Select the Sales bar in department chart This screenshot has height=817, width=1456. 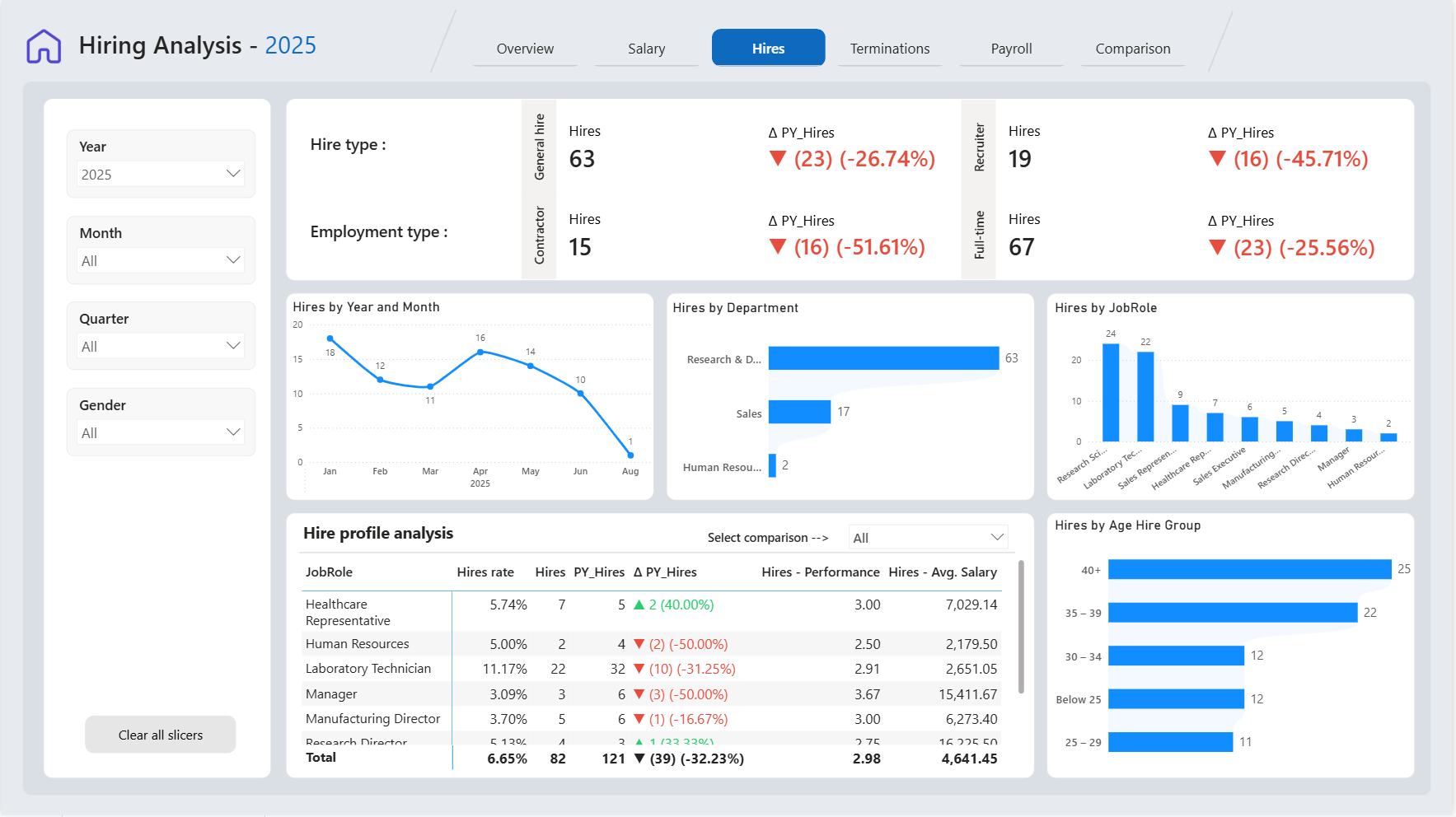click(799, 412)
